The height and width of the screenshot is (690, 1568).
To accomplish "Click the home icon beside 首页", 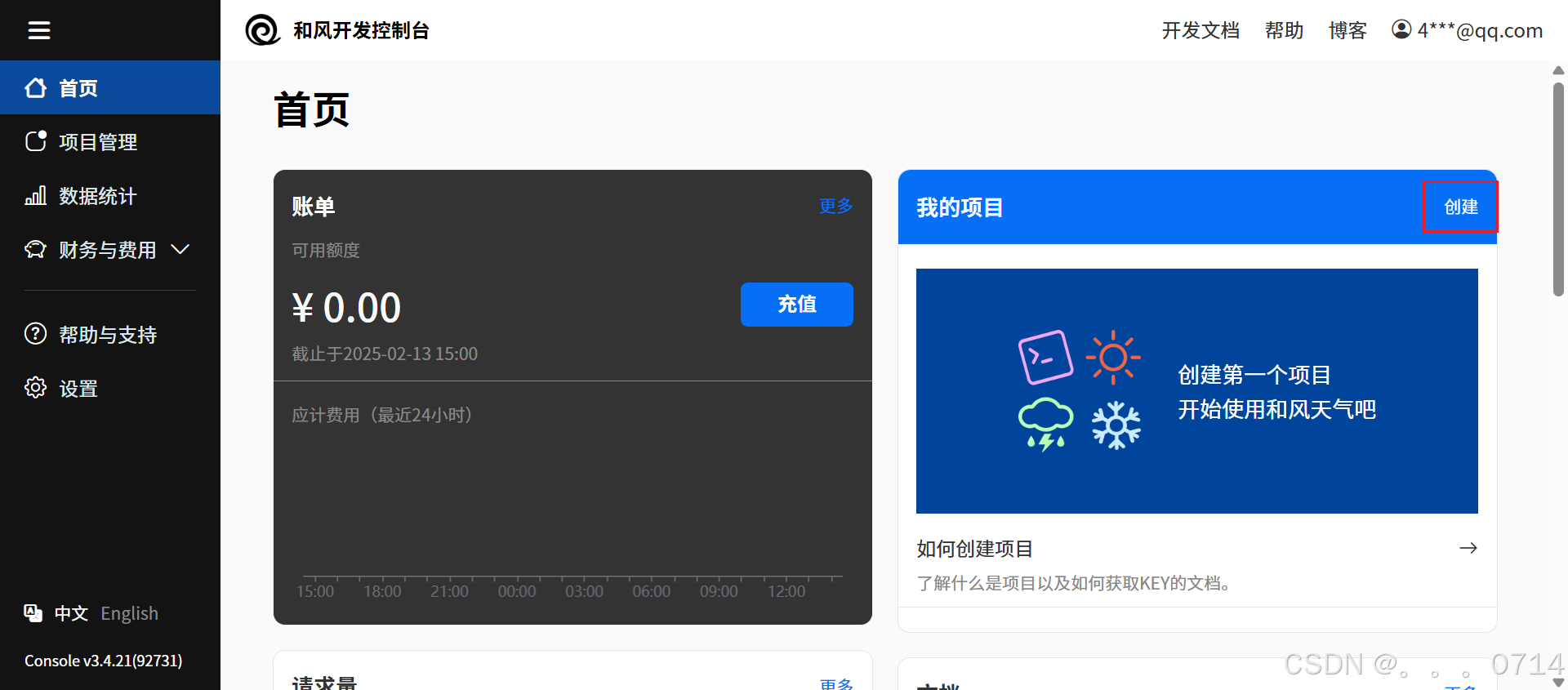I will click(x=35, y=87).
